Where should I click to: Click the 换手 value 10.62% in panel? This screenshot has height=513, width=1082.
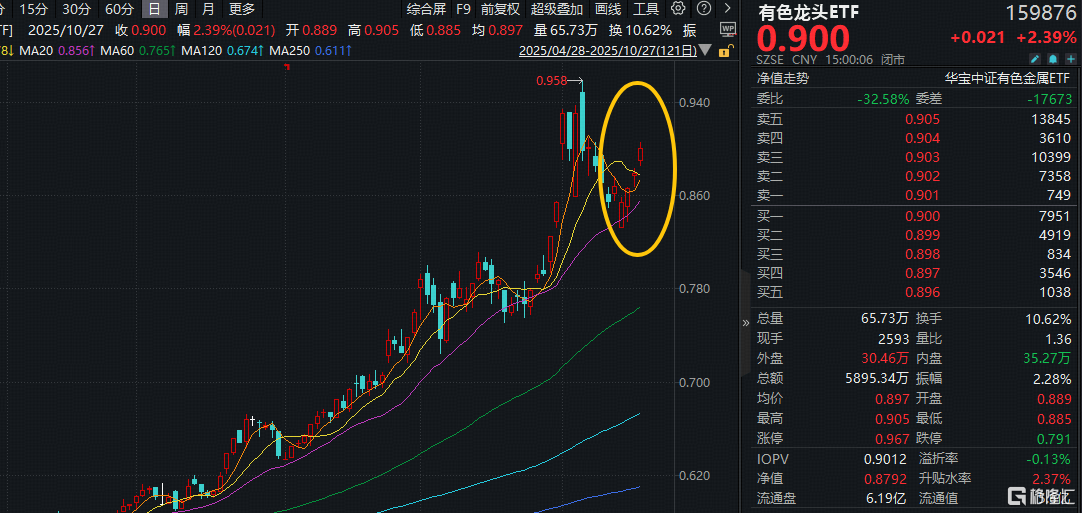point(1047,319)
